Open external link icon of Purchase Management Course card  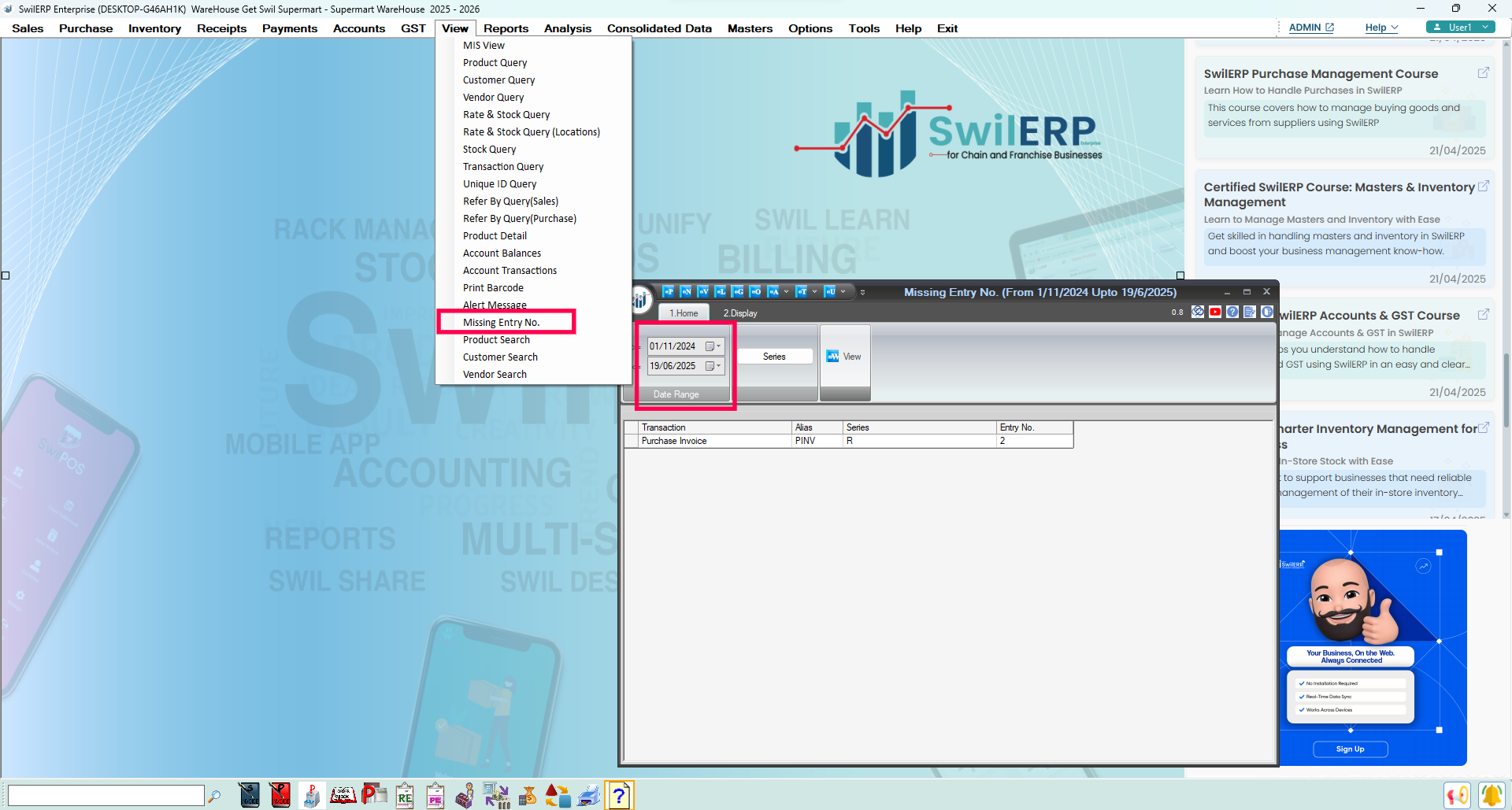coord(1483,72)
